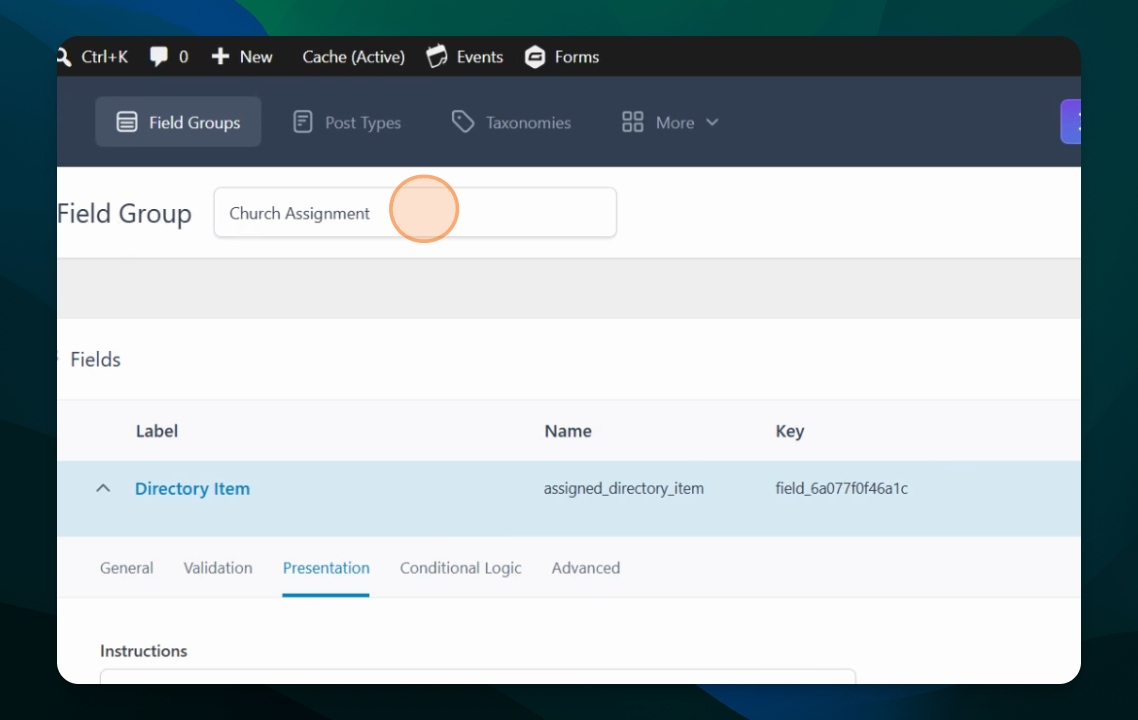The height and width of the screenshot is (720, 1138).
Task: Click the Ctrl+K search shortcut label
Action: click(105, 57)
